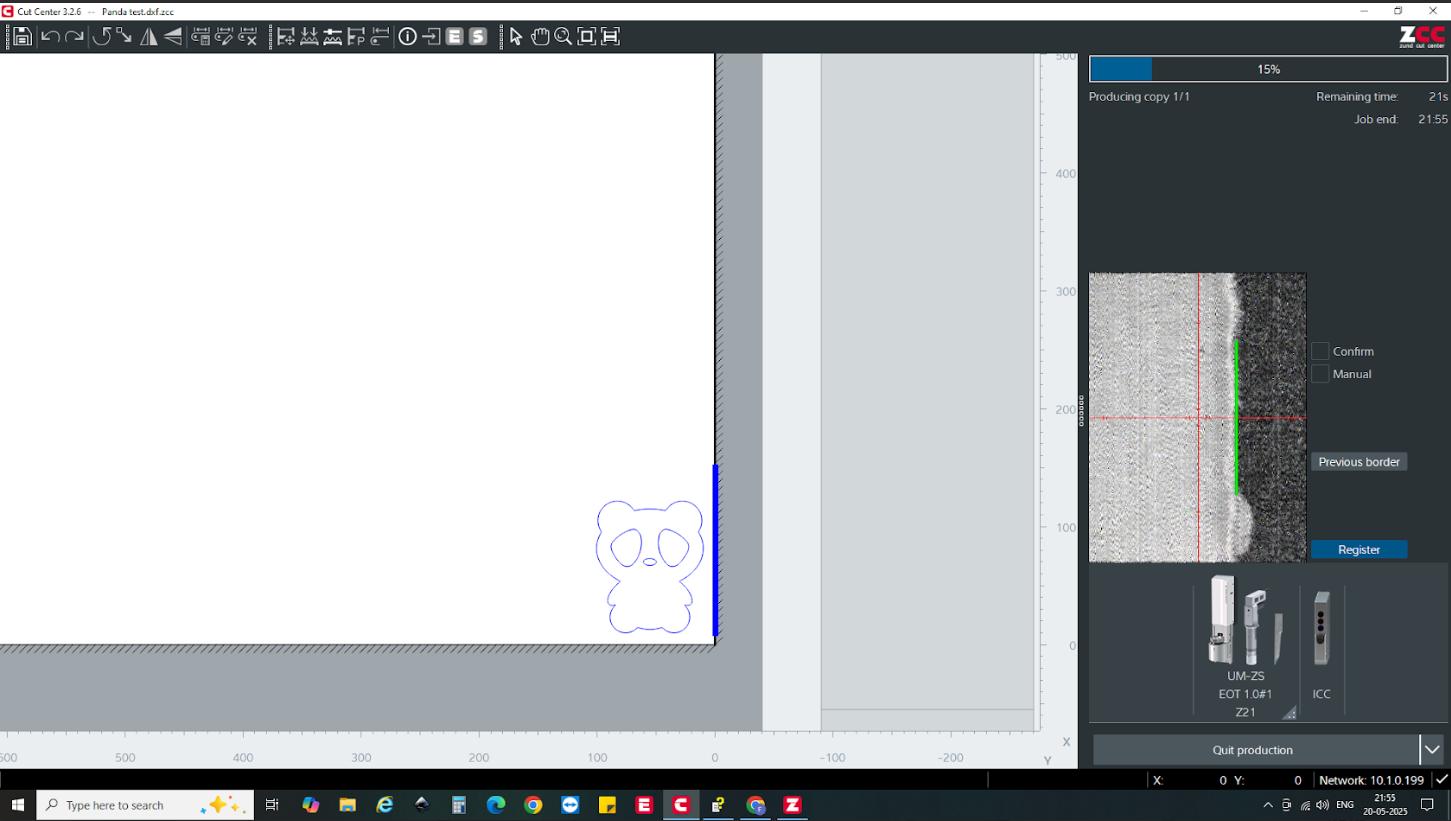
Task: Select the ICC camera module image
Action: pyautogui.click(x=1322, y=628)
